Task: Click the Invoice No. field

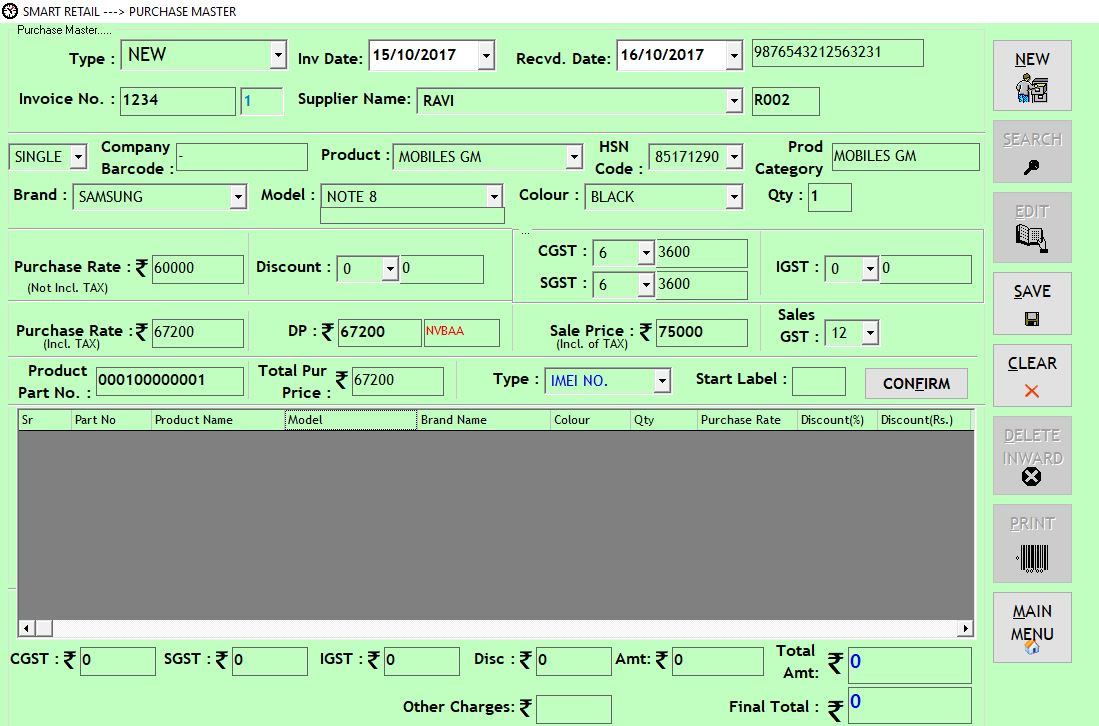Action: click(178, 101)
